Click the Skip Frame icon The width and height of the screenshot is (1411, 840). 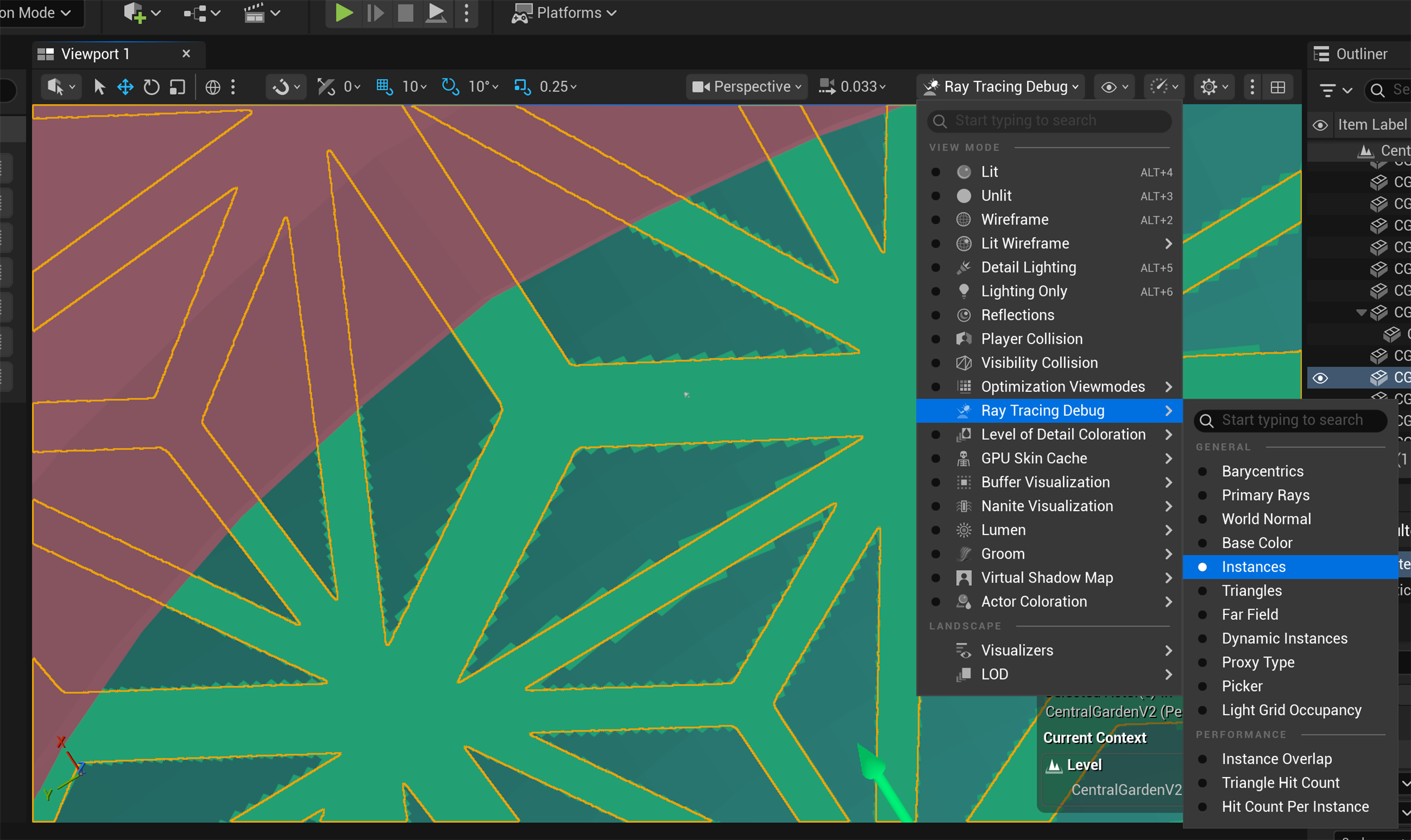click(375, 12)
